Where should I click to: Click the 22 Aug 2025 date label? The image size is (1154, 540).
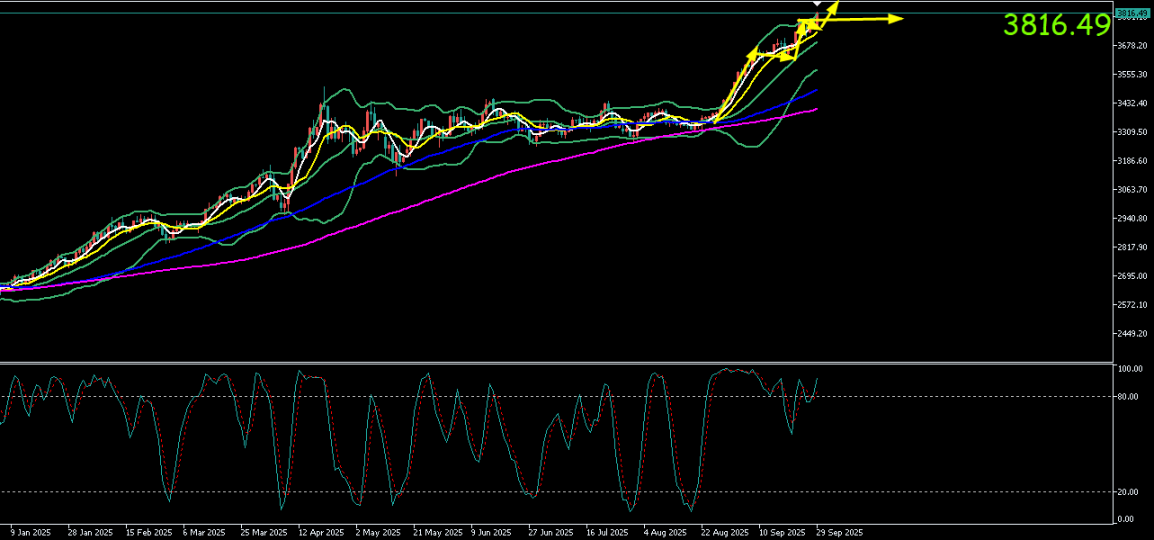click(723, 533)
